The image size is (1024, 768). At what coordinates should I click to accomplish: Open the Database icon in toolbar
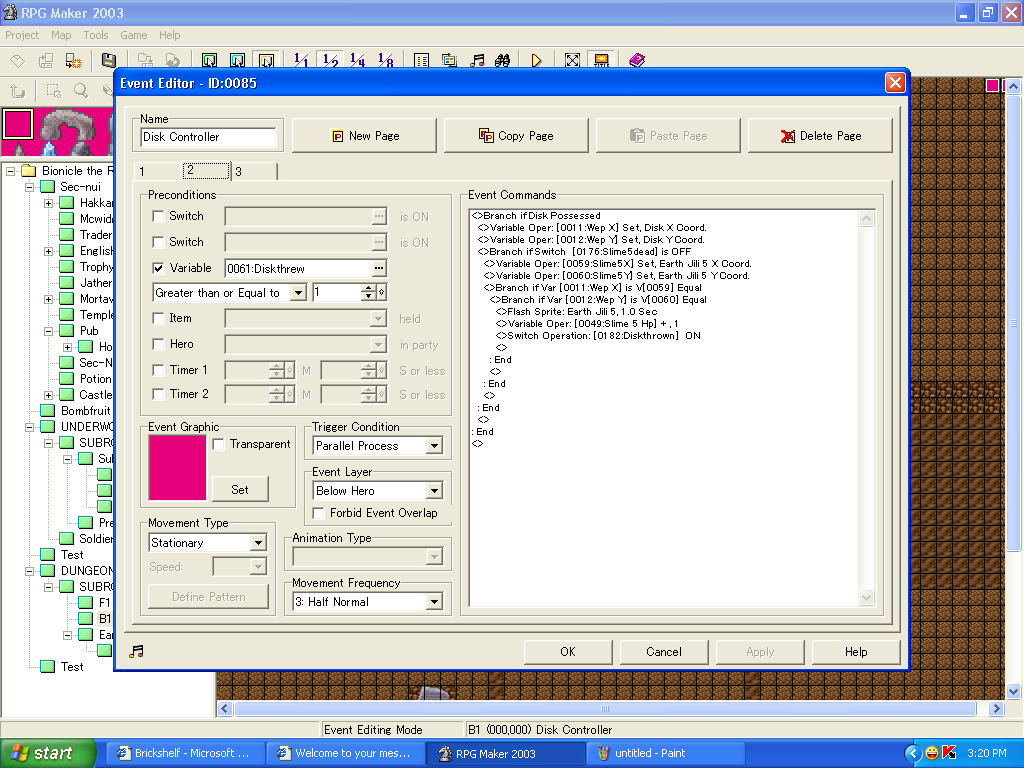pyautogui.click(x=421, y=61)
